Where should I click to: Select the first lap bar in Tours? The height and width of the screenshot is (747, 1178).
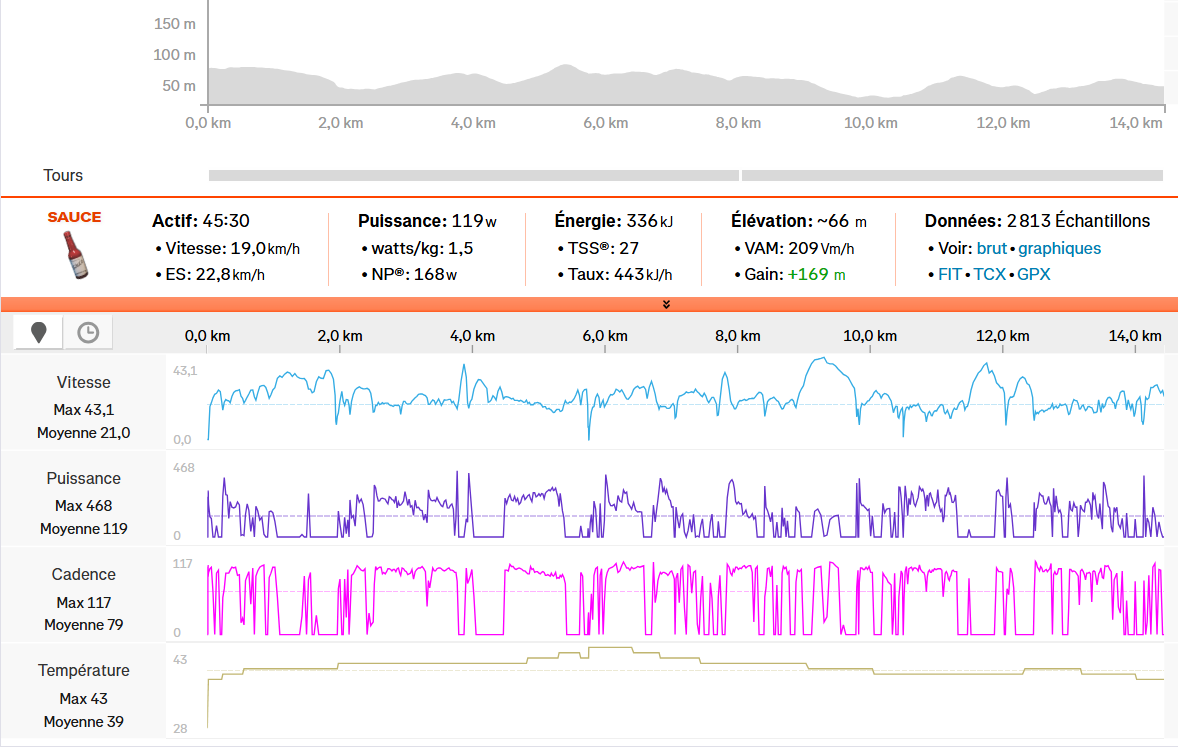click(473, 176)
